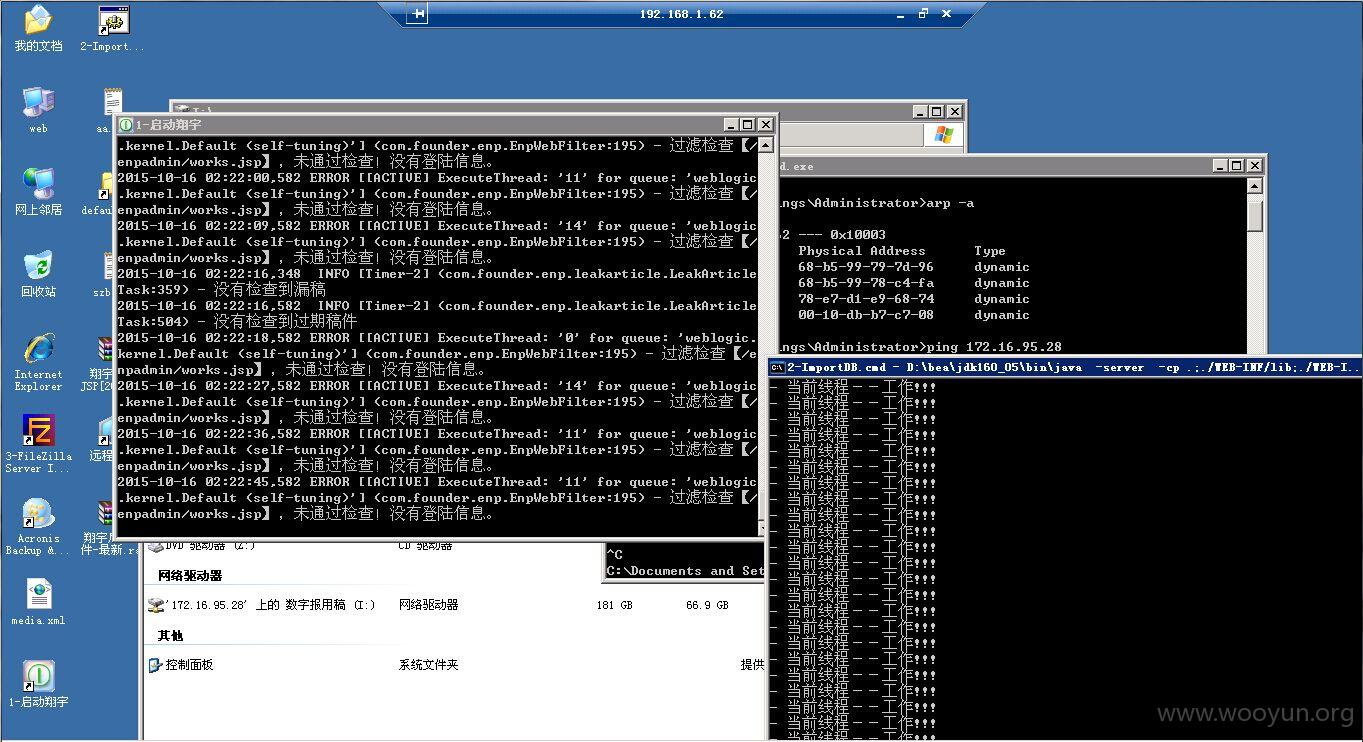Close the remote desktop 192.168.1.62 session
The height and width of the screenshot is (742, 1363).
[946, 14]
